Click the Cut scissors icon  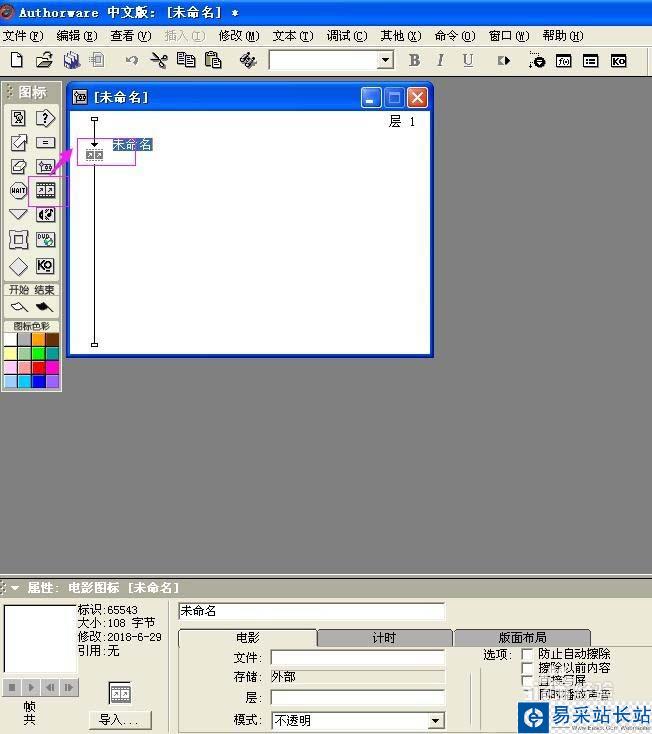[159, 60]
